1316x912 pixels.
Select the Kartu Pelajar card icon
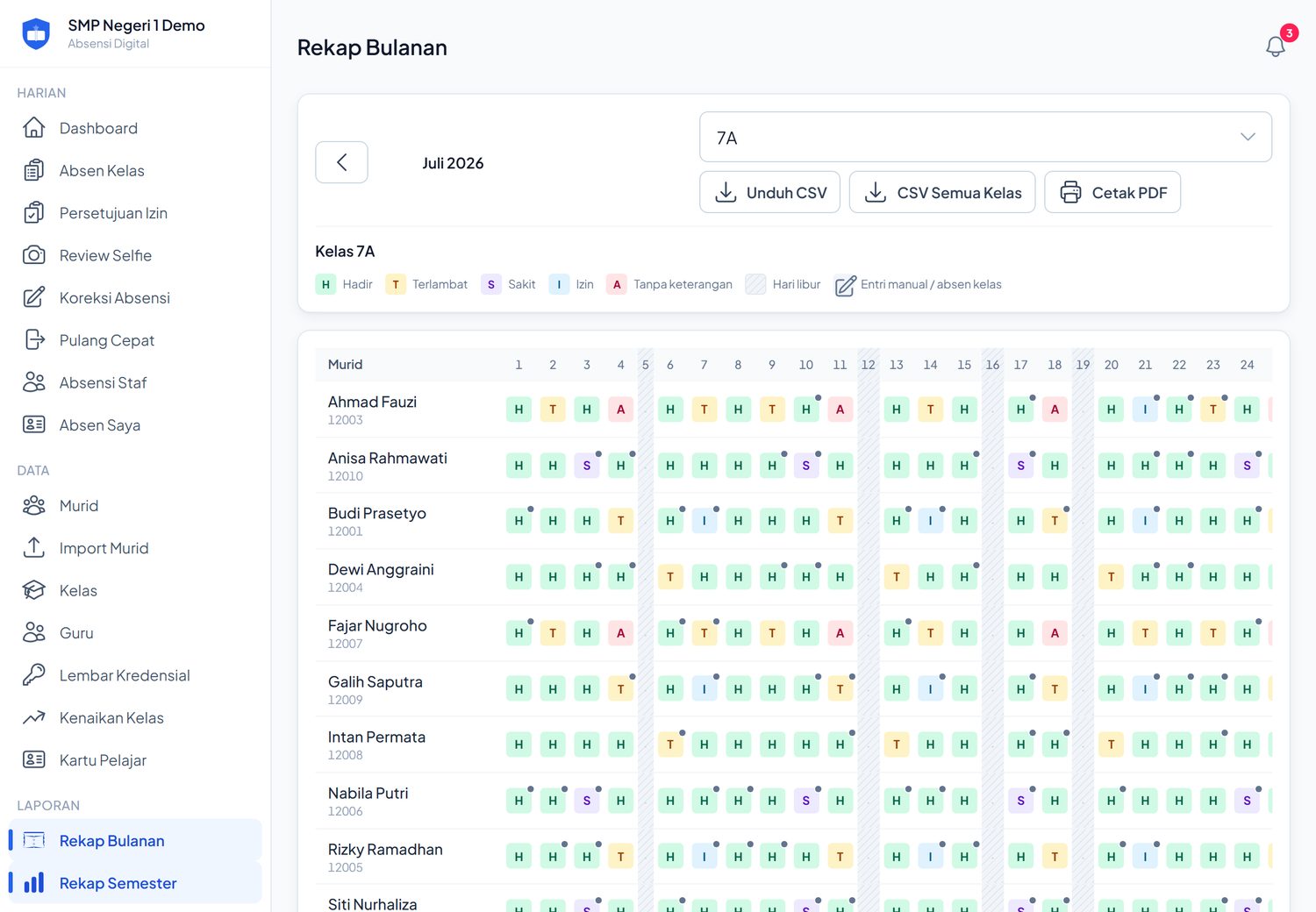(x=34, y=759)
